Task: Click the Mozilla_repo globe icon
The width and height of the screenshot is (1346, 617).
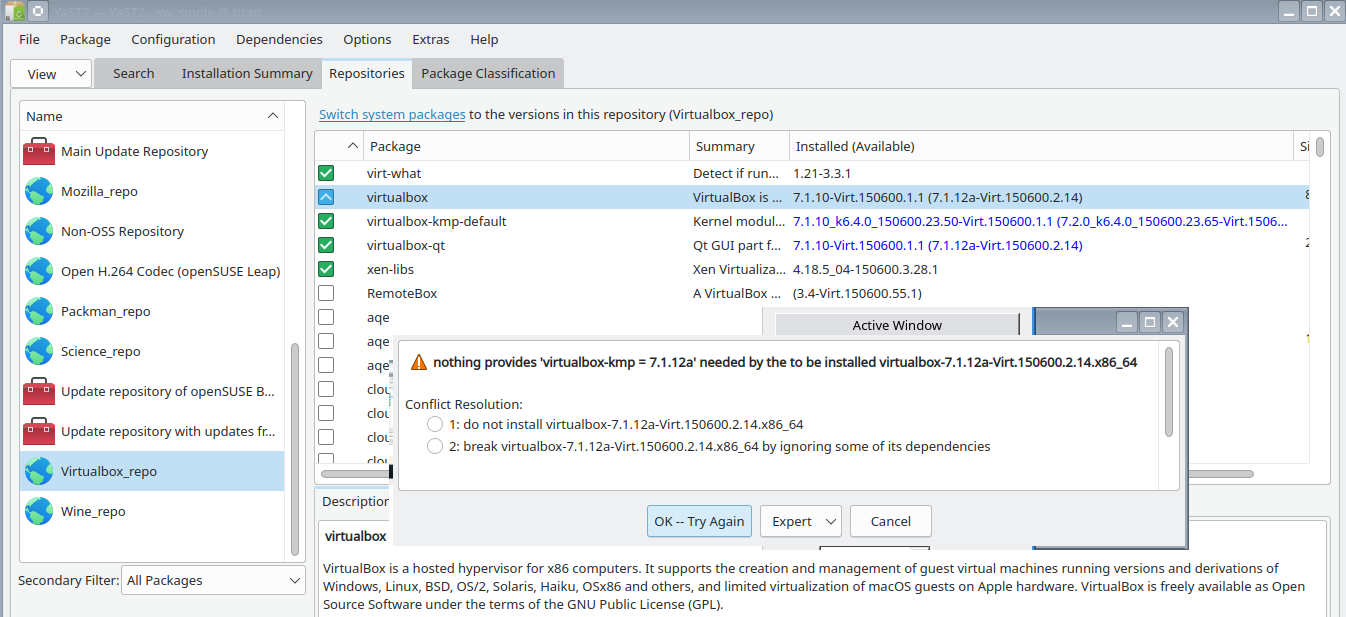Action: coord(39,191)
